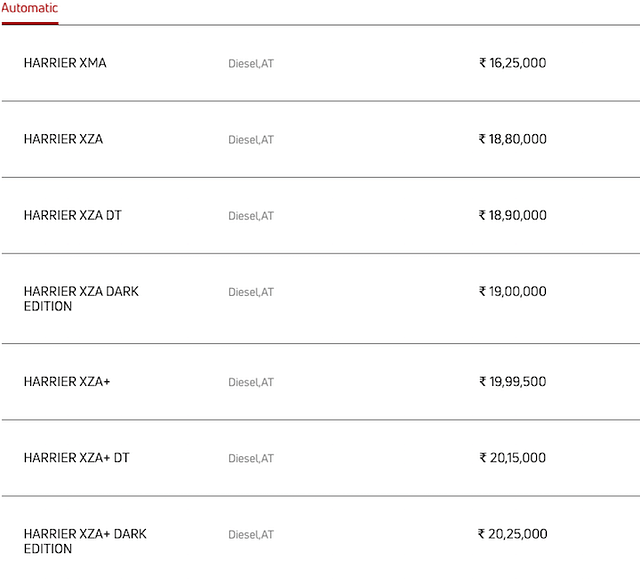
Task: Click the ₹ 18,80,000 price
Action: [513, 139]
